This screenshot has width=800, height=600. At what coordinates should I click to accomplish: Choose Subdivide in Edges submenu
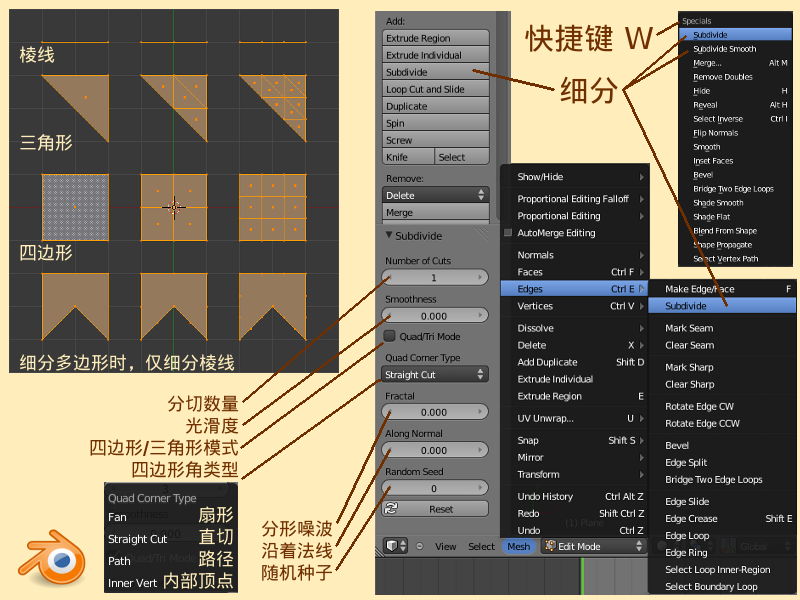(722, 306)
